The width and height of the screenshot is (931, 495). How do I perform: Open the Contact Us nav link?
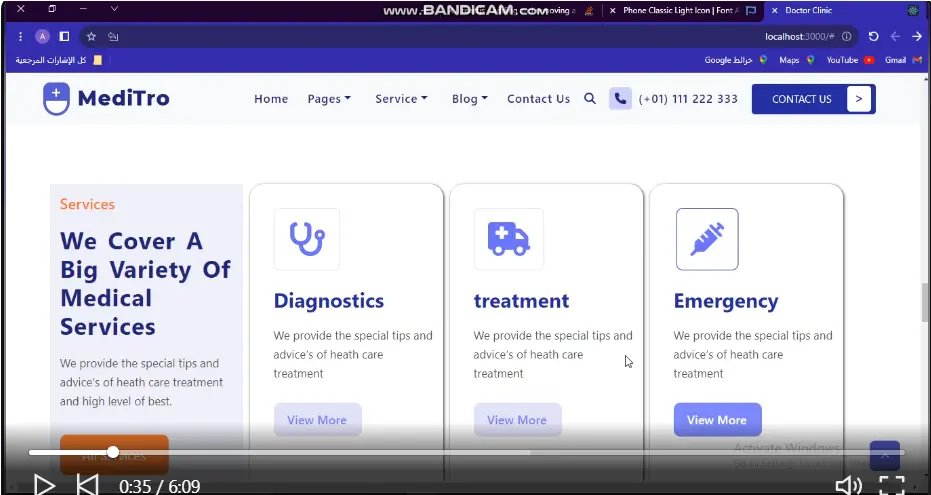538,99
